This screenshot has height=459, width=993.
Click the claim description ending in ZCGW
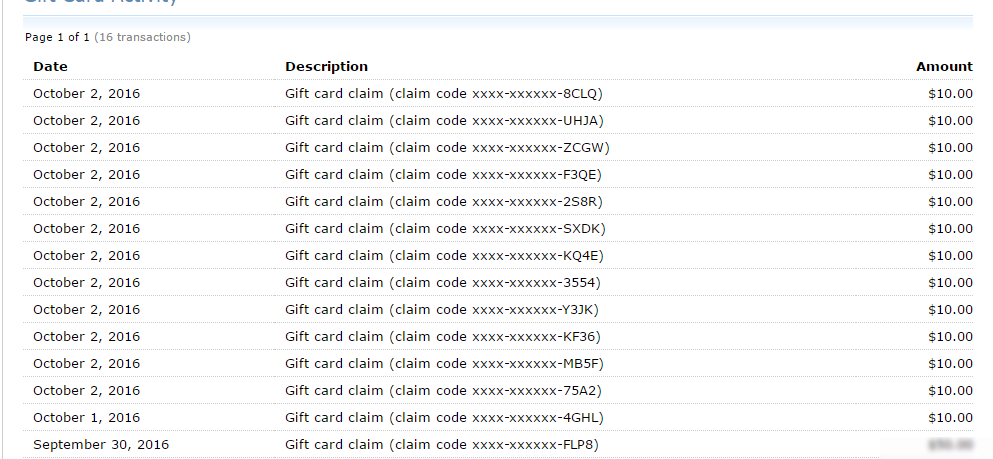447,148
